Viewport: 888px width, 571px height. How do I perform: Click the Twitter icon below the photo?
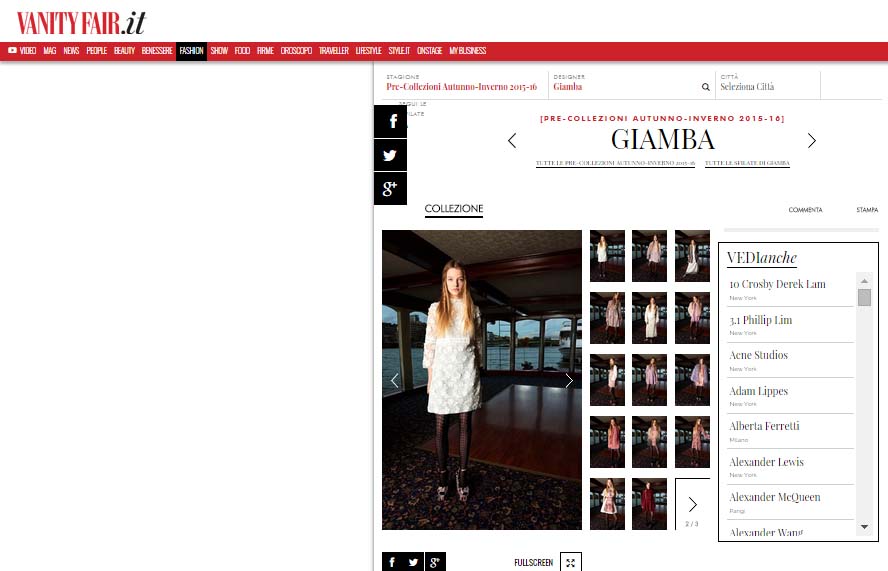click(x=413, y=562)
